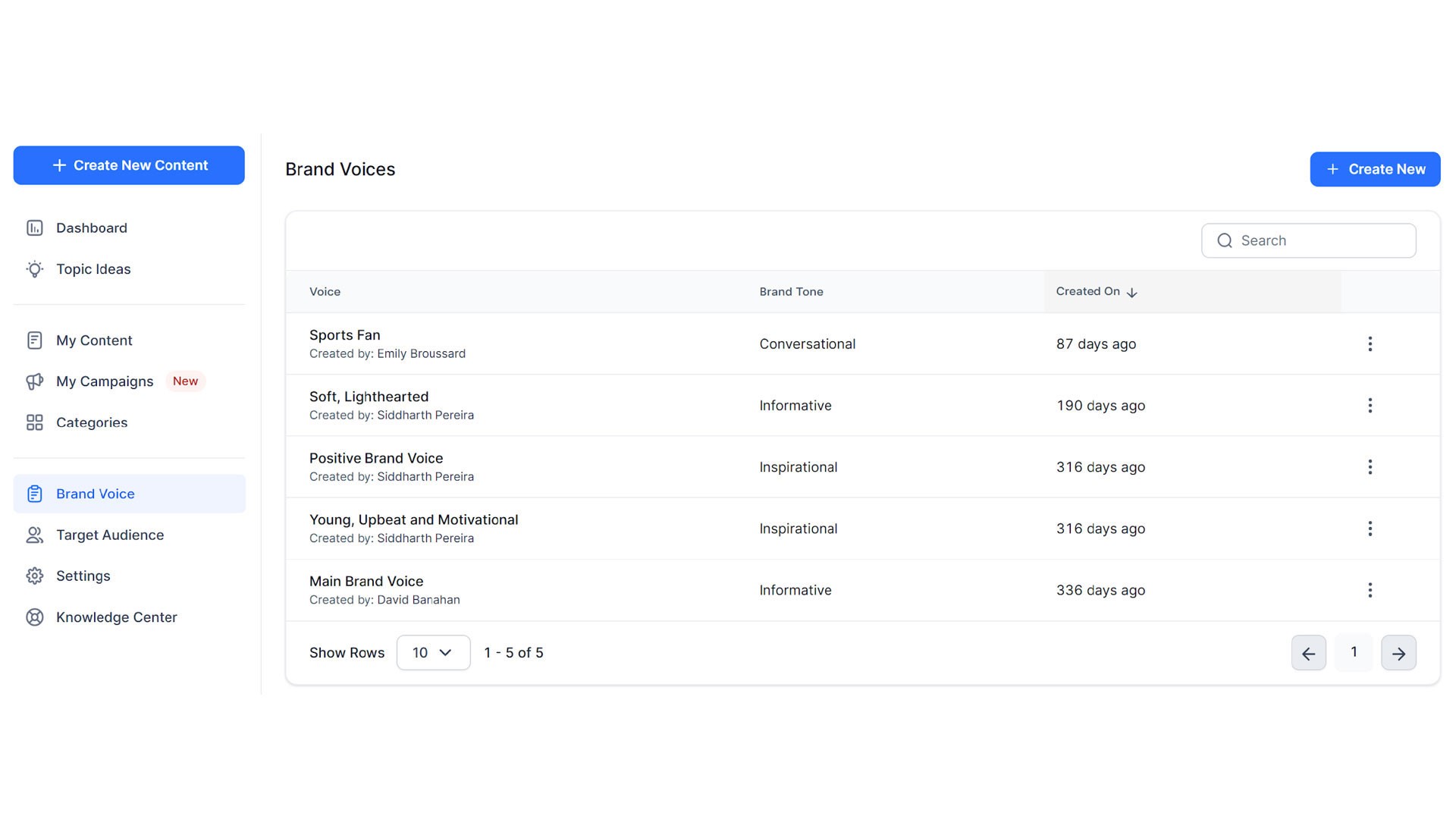
Task: Select the Dashboard icon in sidebar
Action: [x=35, y=227]
